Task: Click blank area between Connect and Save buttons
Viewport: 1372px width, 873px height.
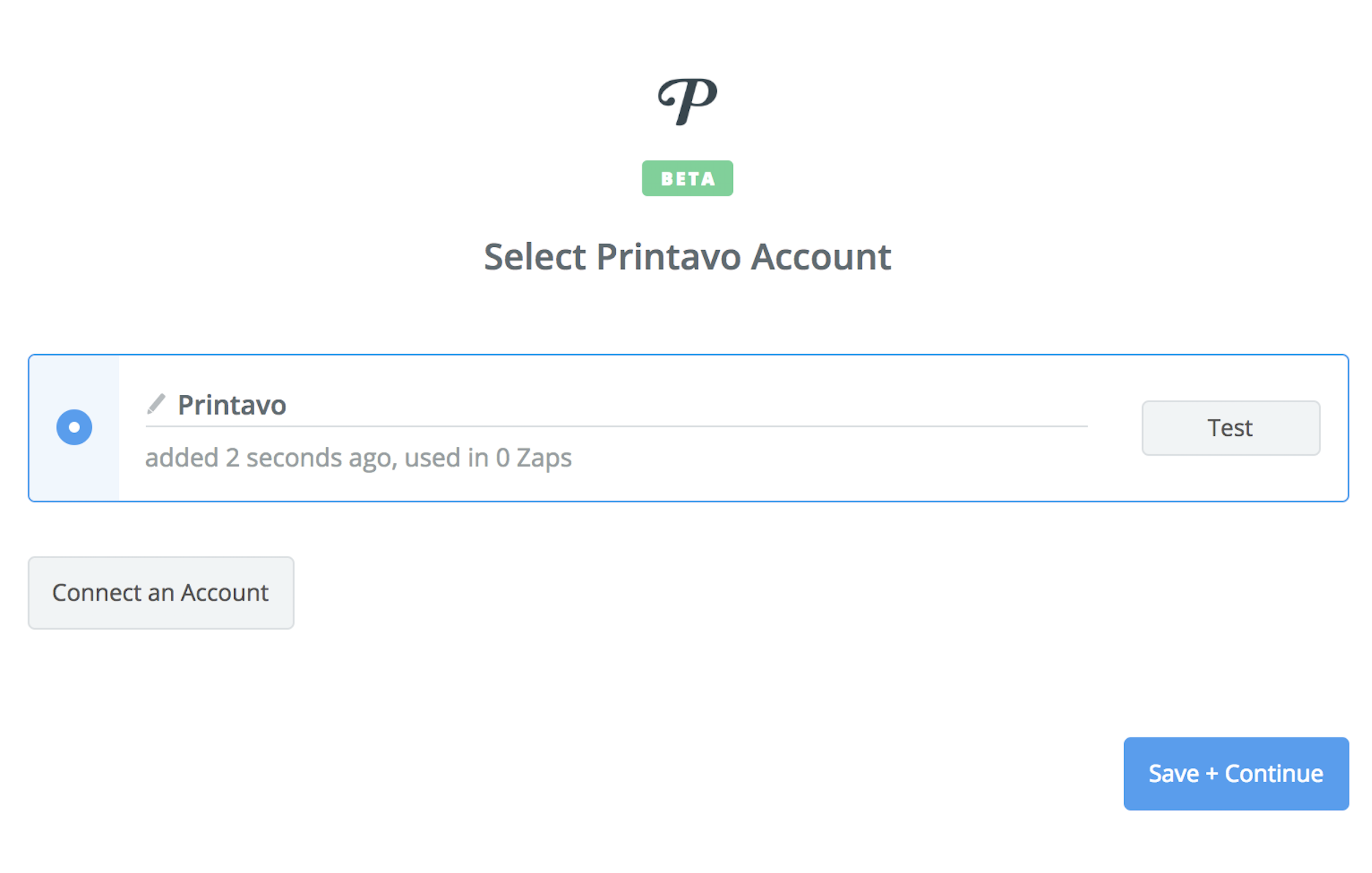Action: [685, 686]
